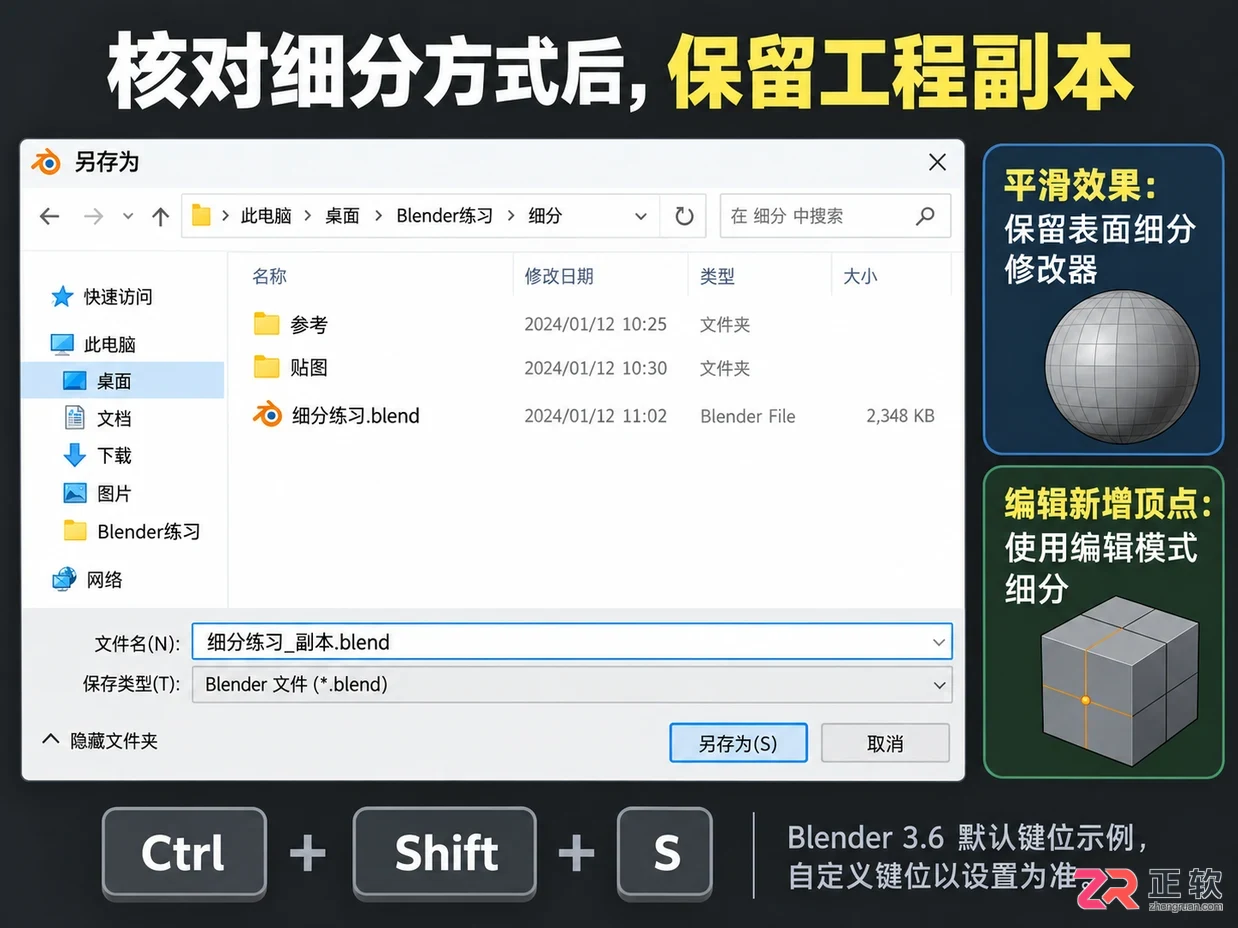Sort files by 类型 column
This screenshot has width=1238, height=928.
pyautogui.click(x=717, y=276)
